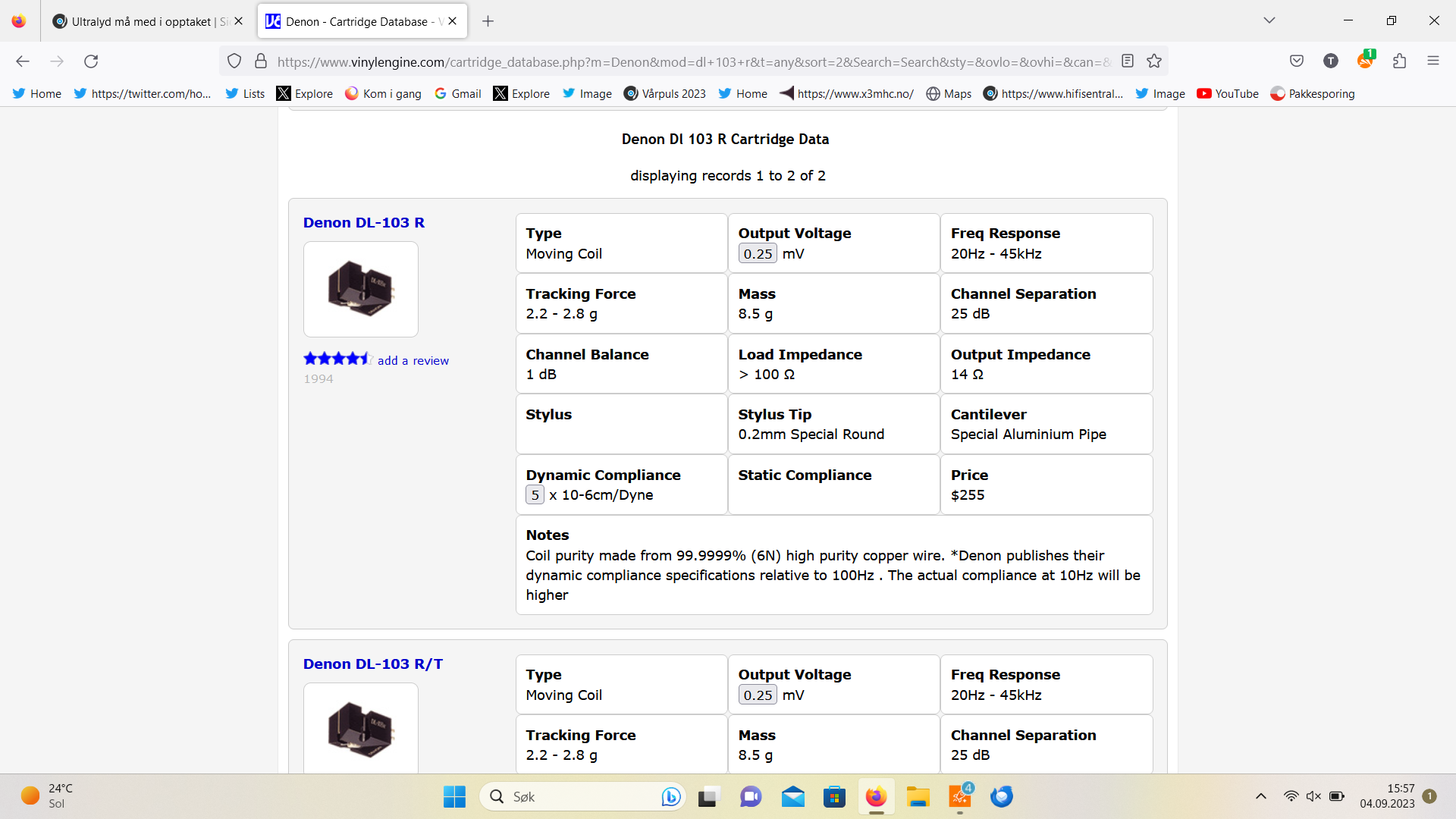The width and height of the screenshot is (1456, 819).
Task: Open the muted volume tray icon
Action: coord(1313,796)
